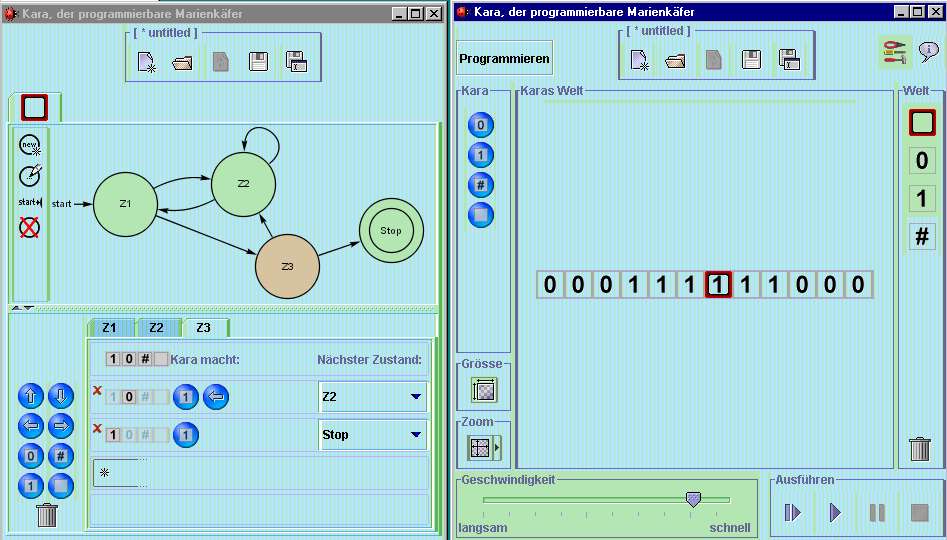Switch to the Z1 state tab
The height and width of the screenshot is (540, 947).
click(x=109, y=328)
